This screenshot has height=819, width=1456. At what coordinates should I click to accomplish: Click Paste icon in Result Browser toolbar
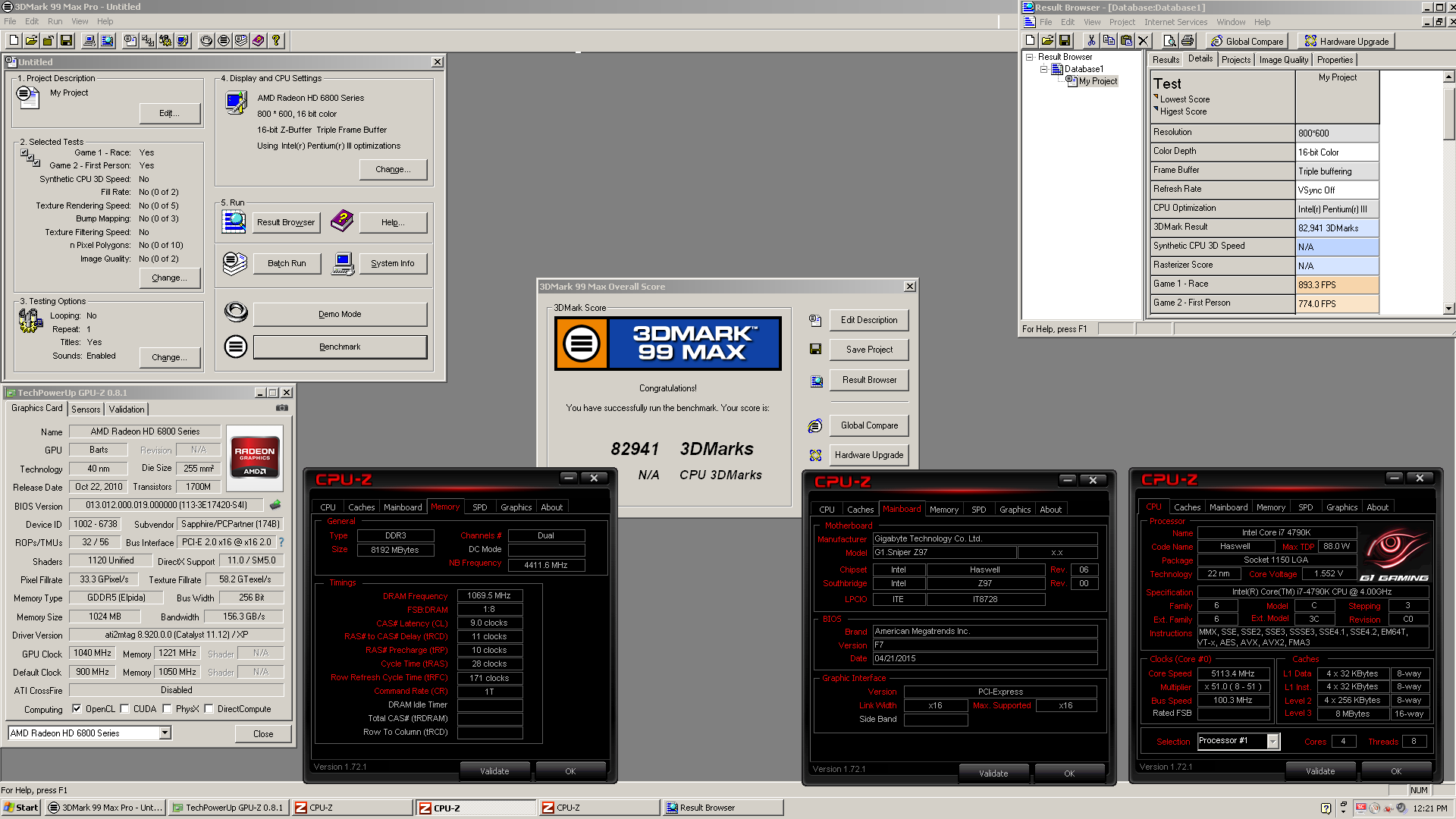pyautogui.click(x=1126, y=41)
